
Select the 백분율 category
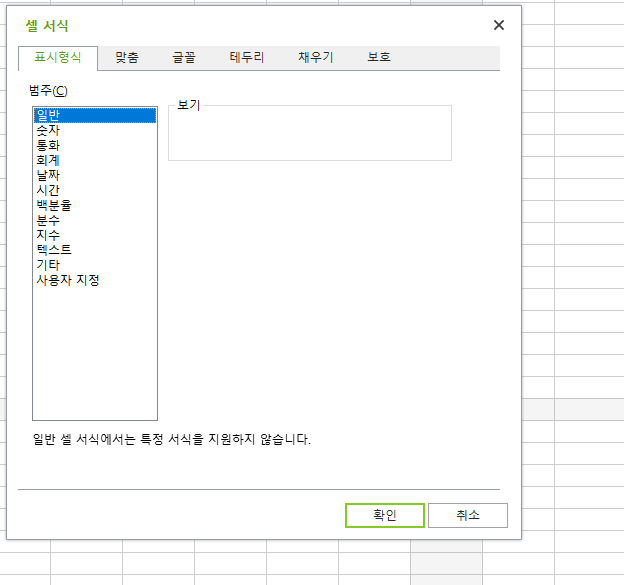pyautogui.click(x=95, y=205)
